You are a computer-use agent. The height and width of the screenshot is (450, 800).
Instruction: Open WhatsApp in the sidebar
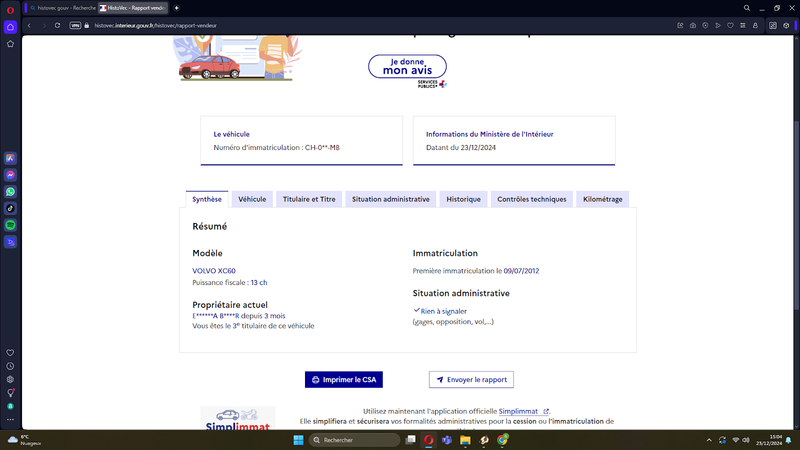[x=10, y=192]
